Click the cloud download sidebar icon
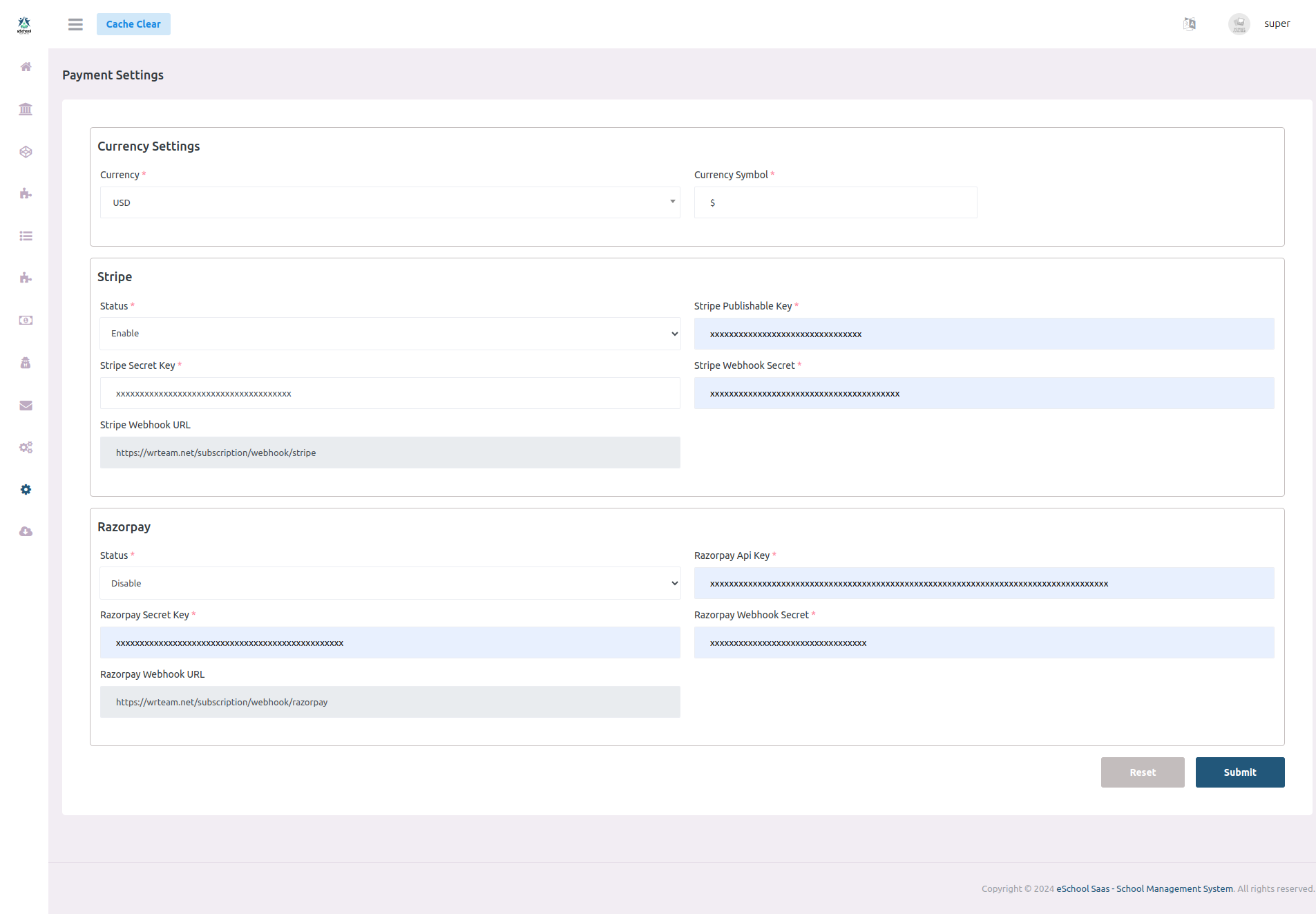 (26, 532)
